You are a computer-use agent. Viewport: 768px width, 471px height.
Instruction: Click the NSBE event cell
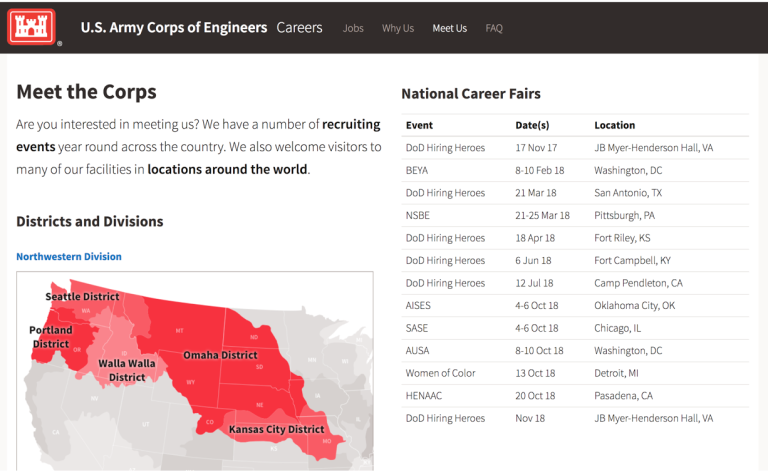417,215
